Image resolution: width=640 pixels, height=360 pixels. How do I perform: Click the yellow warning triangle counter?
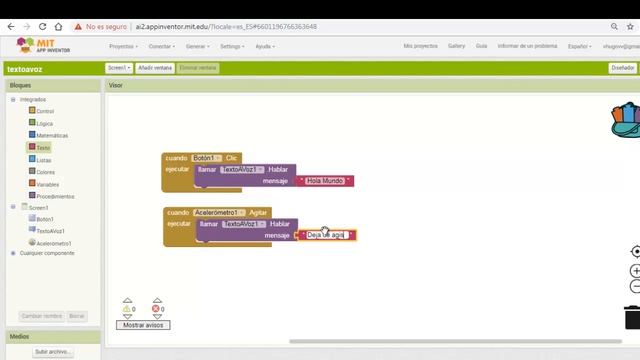tap(127, 309)
